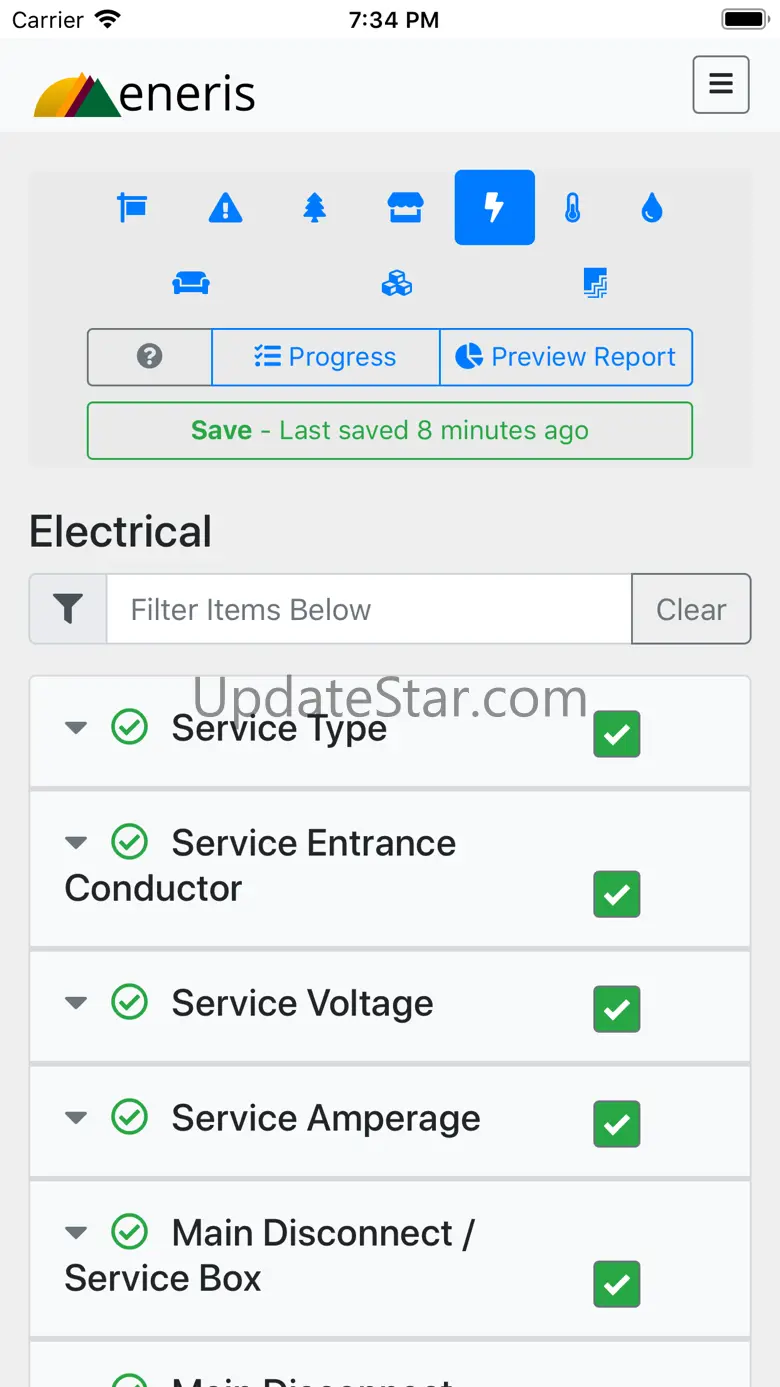Image resolution: width=780 pixels, height=1387 pixels.
Task: Switch to the couch section icon
Action: pyautogui.click(x=191, y=284)
